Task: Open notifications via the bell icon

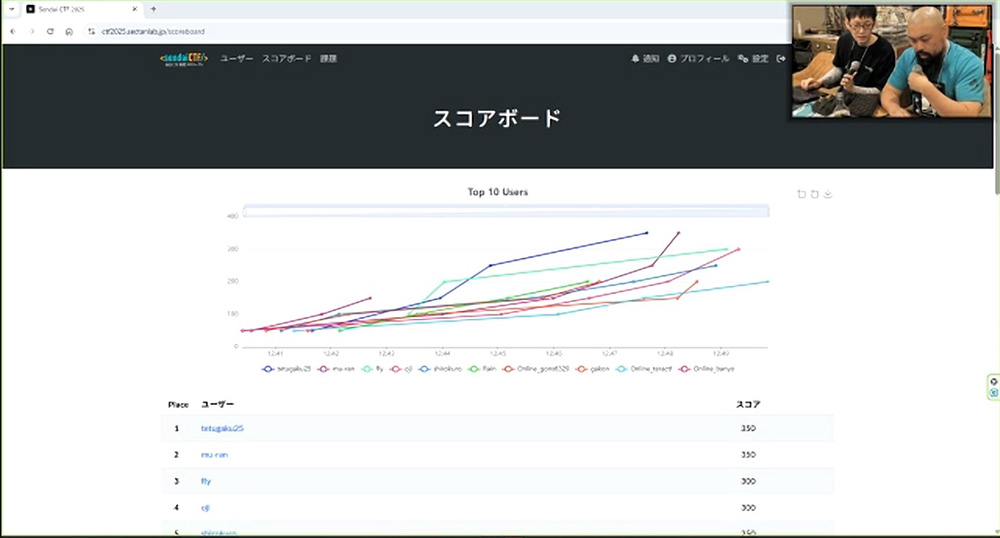Action: (645, 59)
